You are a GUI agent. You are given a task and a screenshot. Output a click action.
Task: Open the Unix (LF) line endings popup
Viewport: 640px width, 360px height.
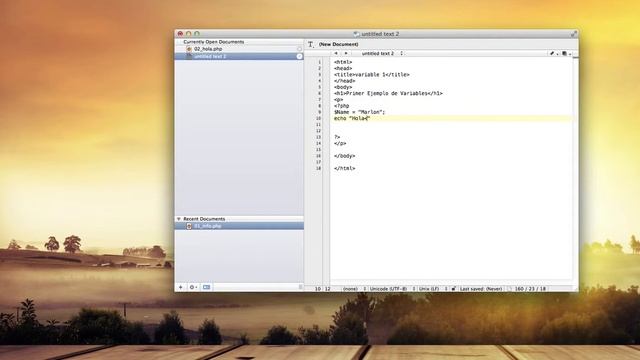click(x=432, y=289)
